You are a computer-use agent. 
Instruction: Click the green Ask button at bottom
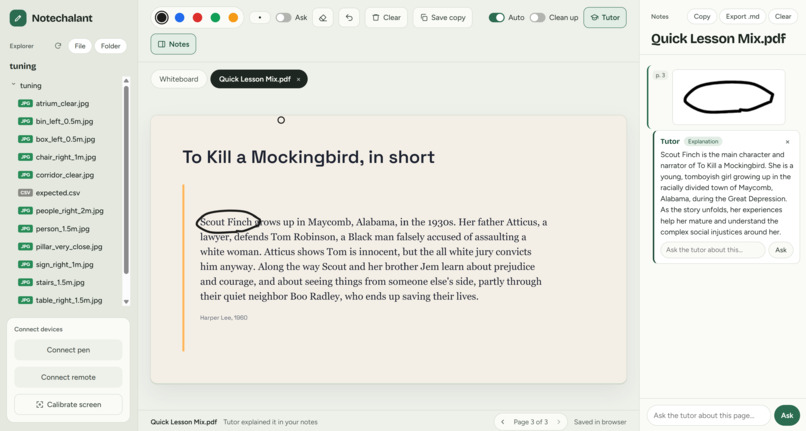tap(787, 415)
